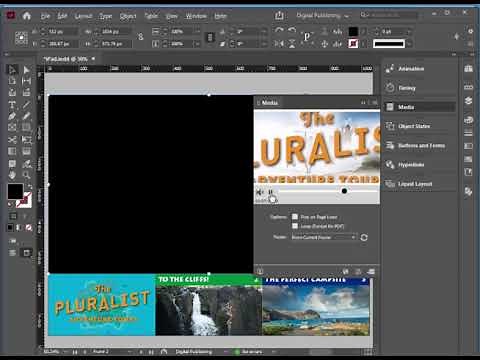The height and width of the screenshot is (360, 480).
Task: Open the zoom level dropdown in status bar
Action: click(x=66, y=352)
